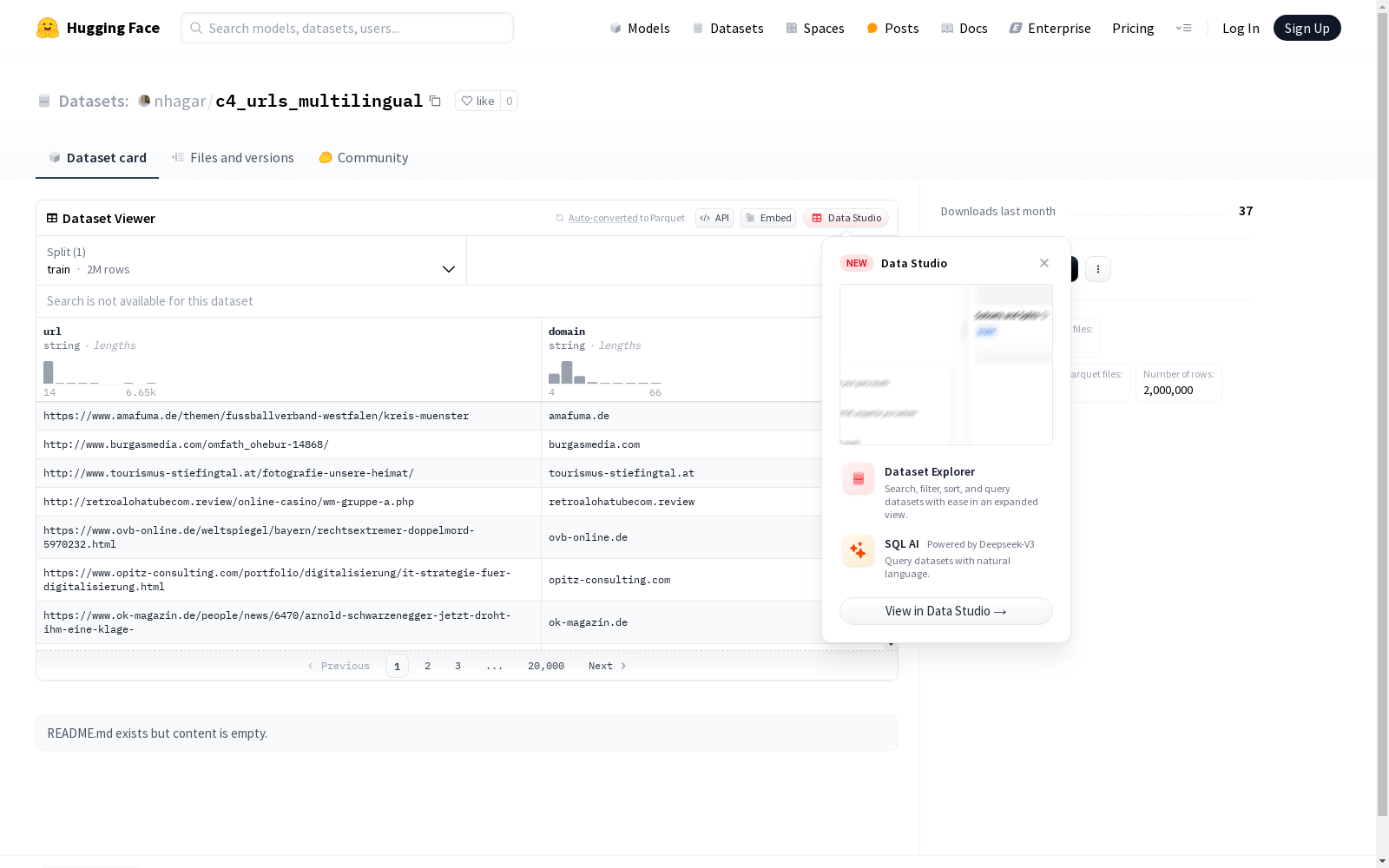
Task: Open the Enterprise page link
Action: 1050,28
